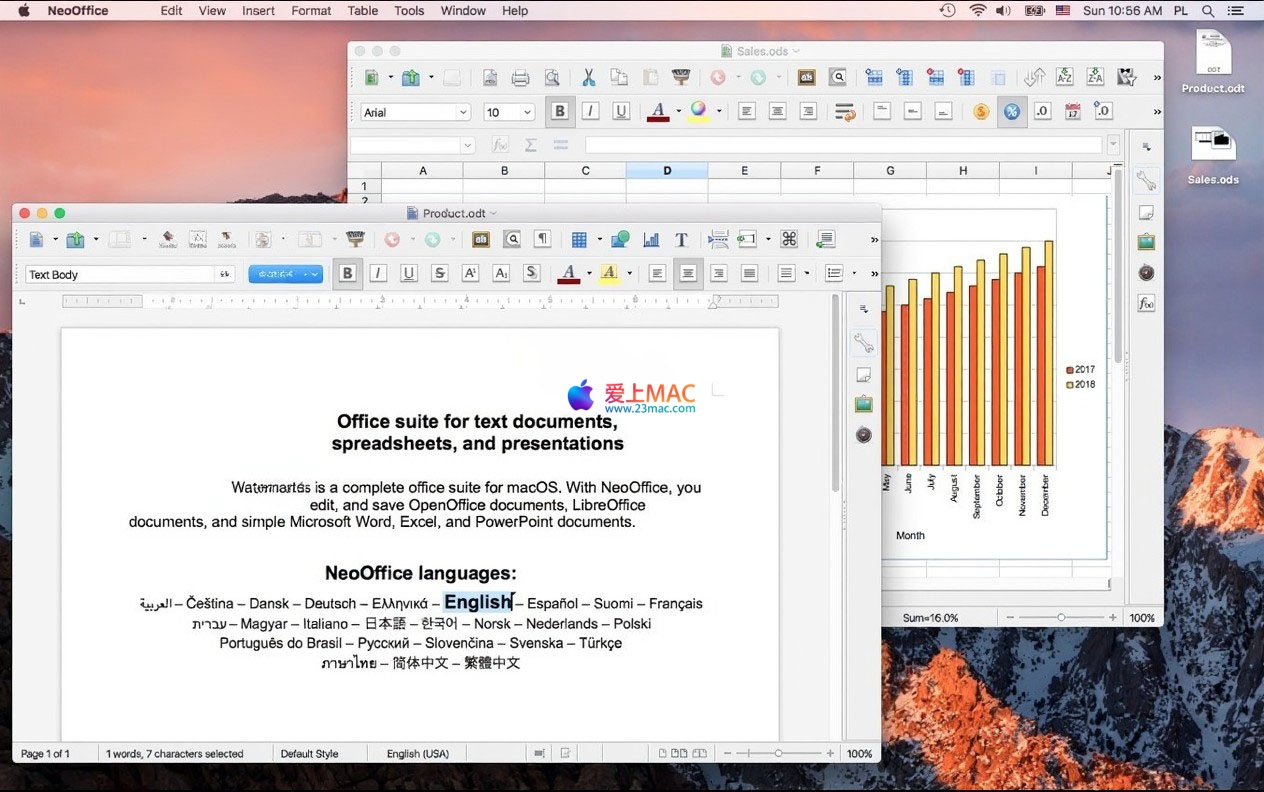Viewport: 1264px width, 792px height.
Task: Click the Sum sigma icon in formula bar
Action: pyautogui.click(x=530, y=145)
